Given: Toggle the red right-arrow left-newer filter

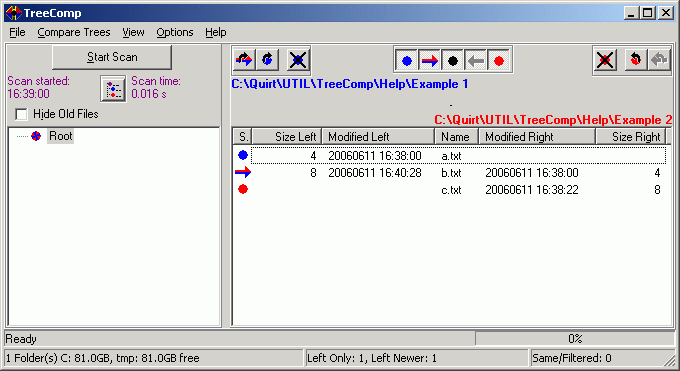Looking at the screenshot, I should click(x=430, y=61).
